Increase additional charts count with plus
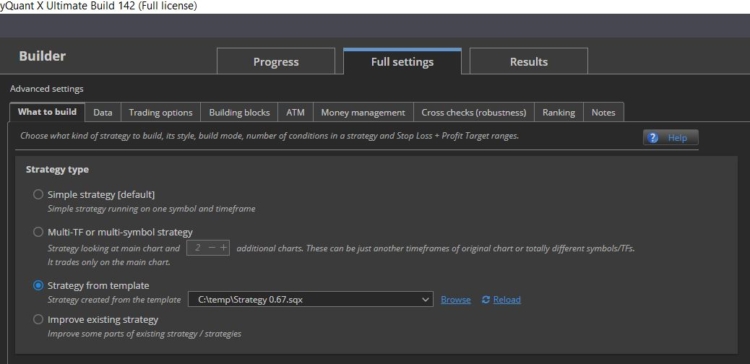The image size is (750, 364). pyautogui.click(x=223, y=248)
